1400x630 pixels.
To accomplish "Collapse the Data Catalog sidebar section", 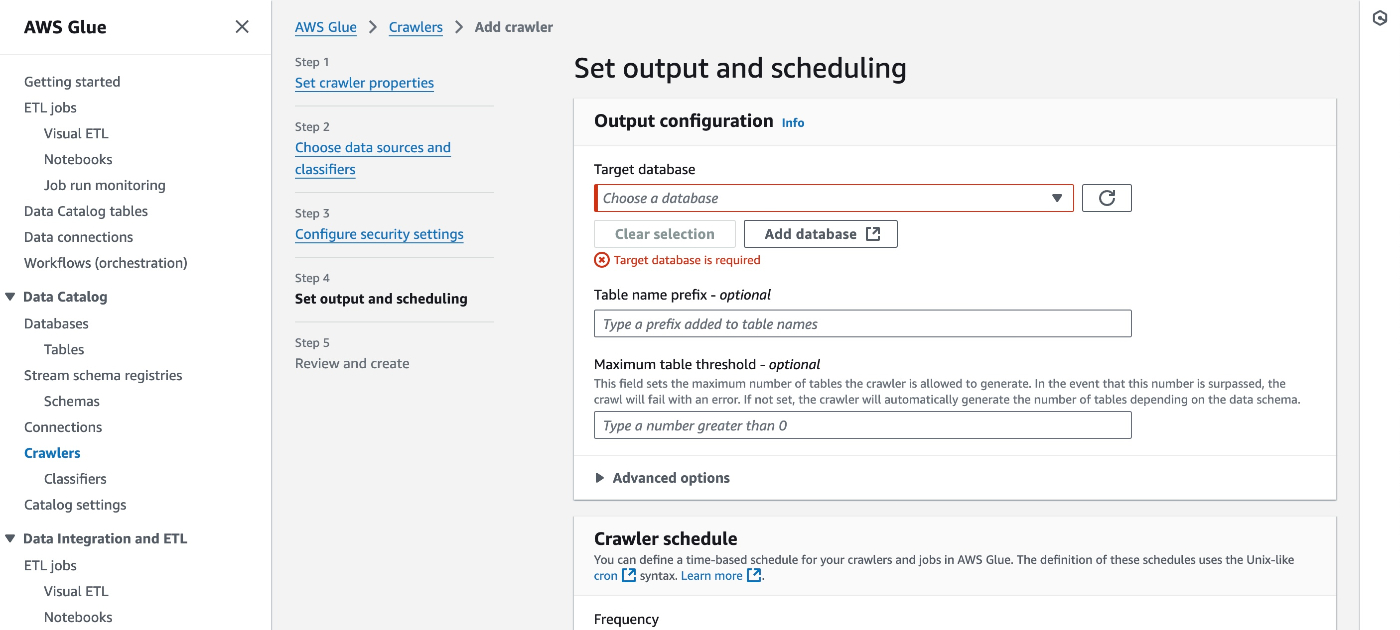I will click(x=11, y=297).
